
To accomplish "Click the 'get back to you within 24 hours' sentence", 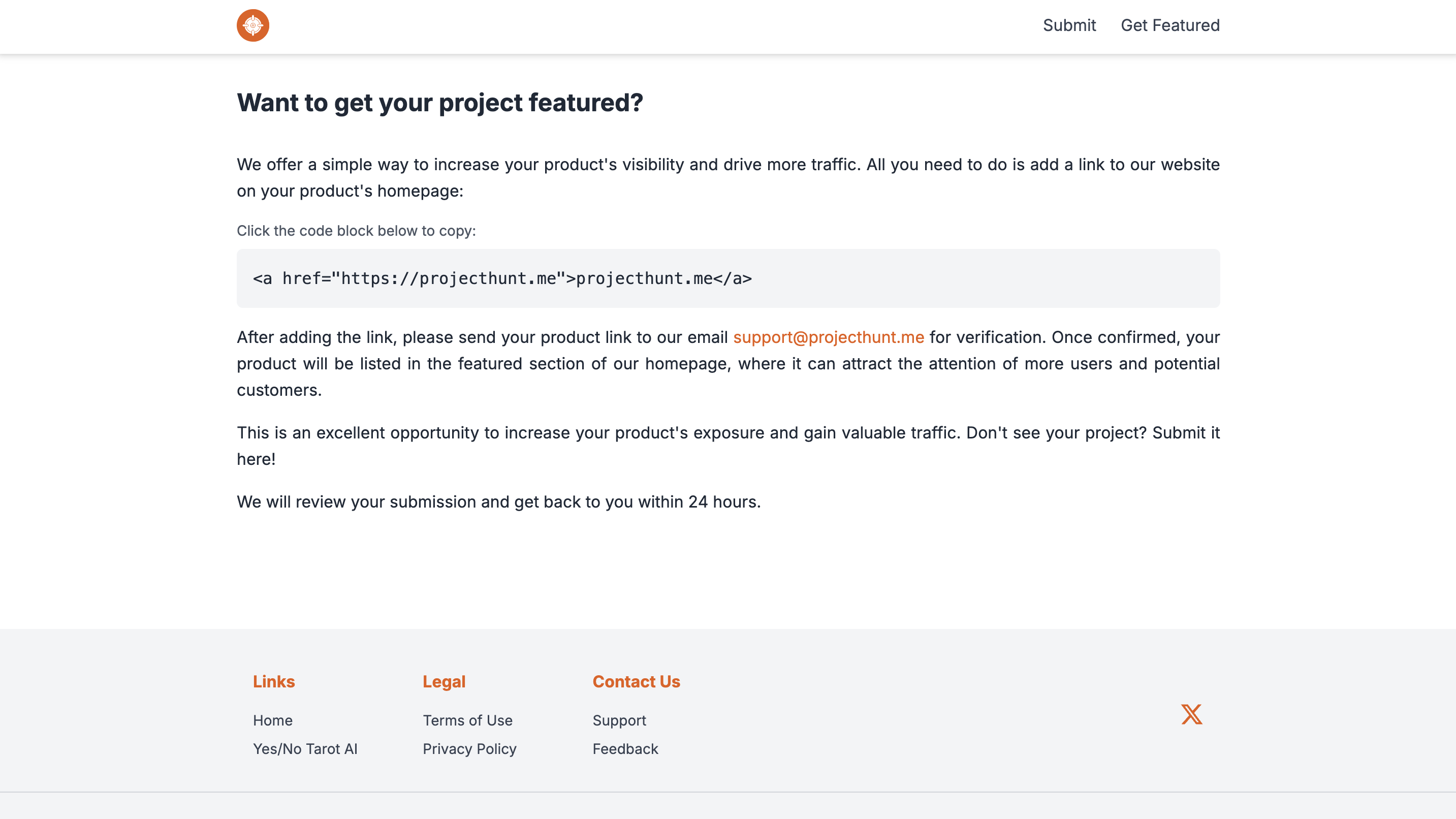I will pos(498,502).
